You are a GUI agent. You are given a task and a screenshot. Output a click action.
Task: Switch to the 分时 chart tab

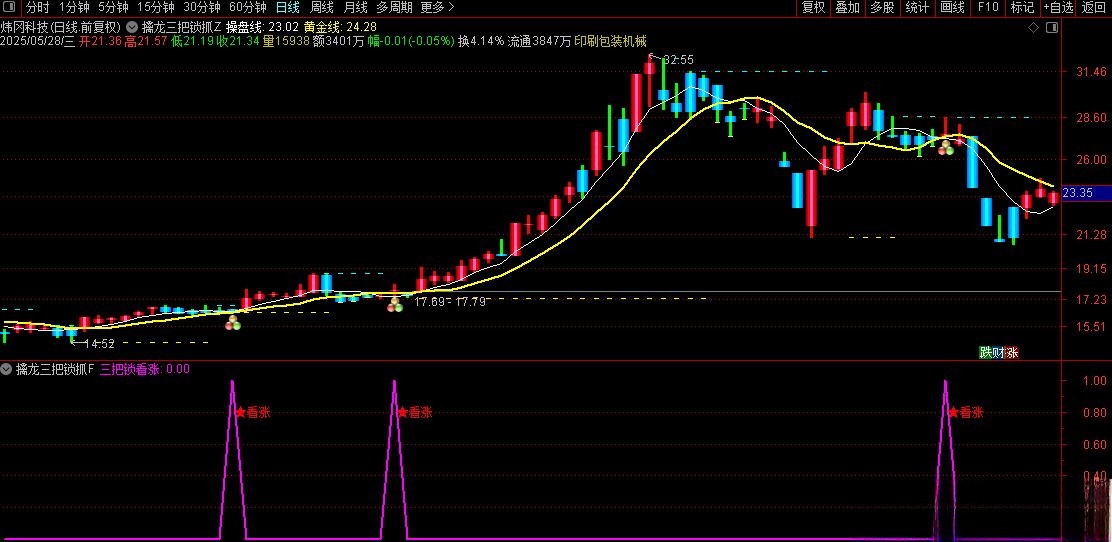click(37, 8)
